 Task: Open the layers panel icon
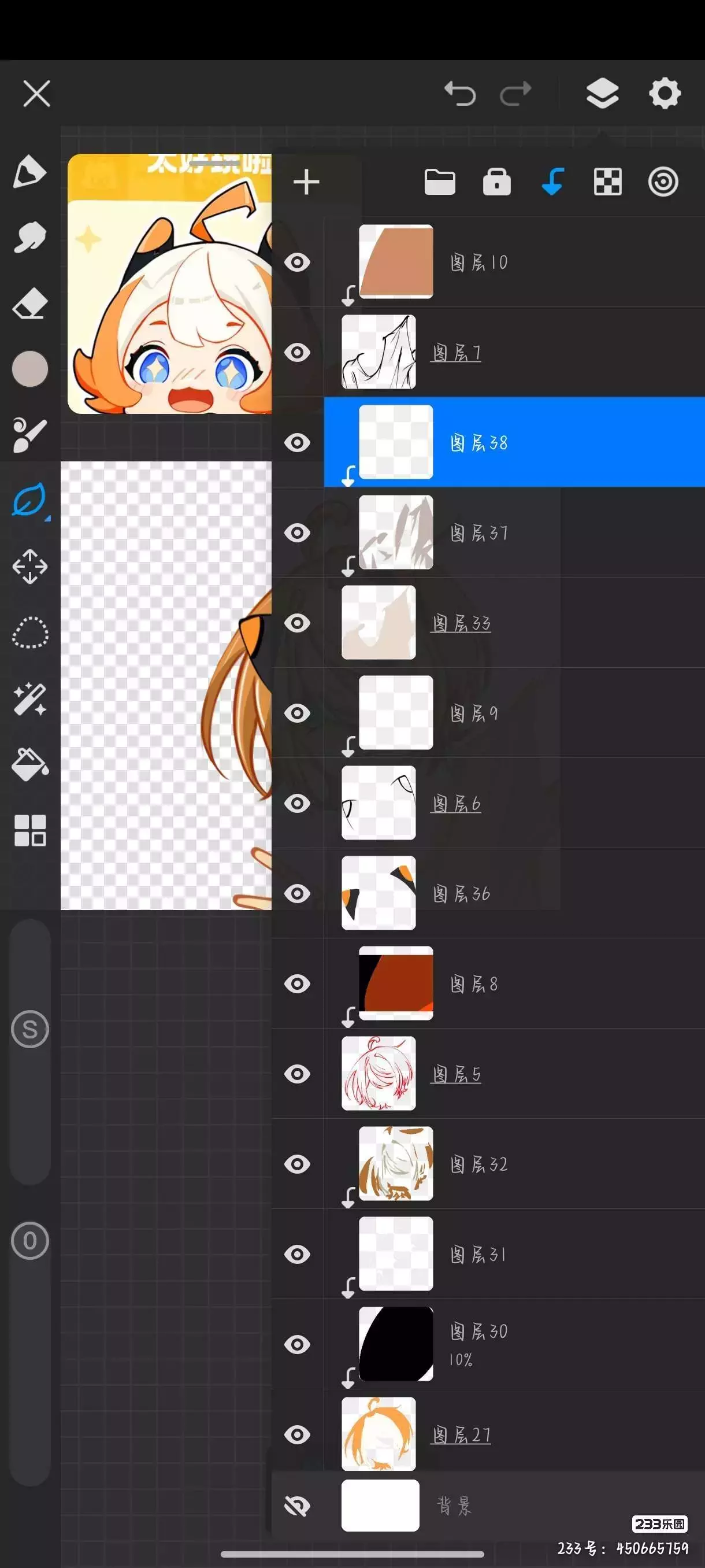point(602,94)
